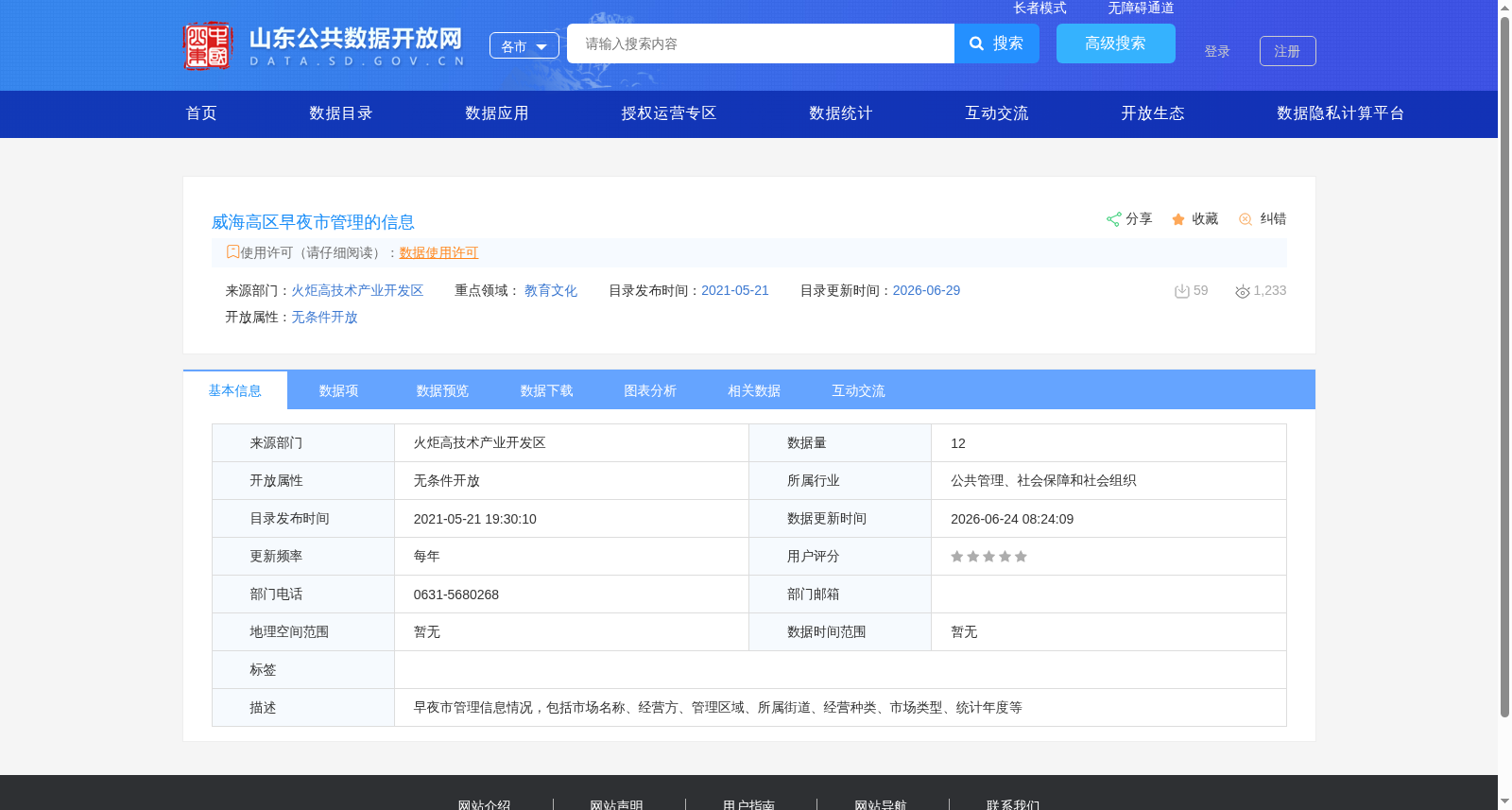The width and height of the screenshot is (1512, 810).
Task: Open the 各市 city dropdown
Action: pos(524,45)
